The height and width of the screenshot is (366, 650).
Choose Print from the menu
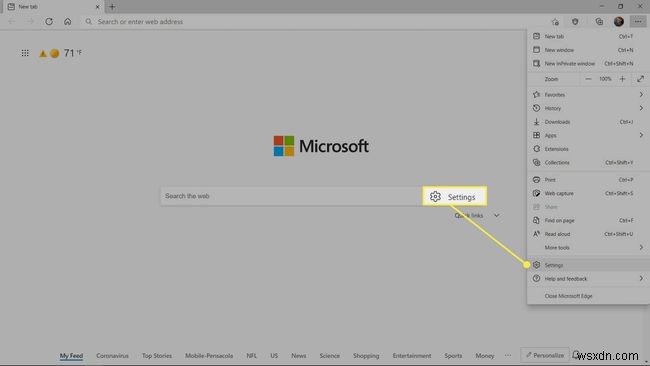[588, 180]
